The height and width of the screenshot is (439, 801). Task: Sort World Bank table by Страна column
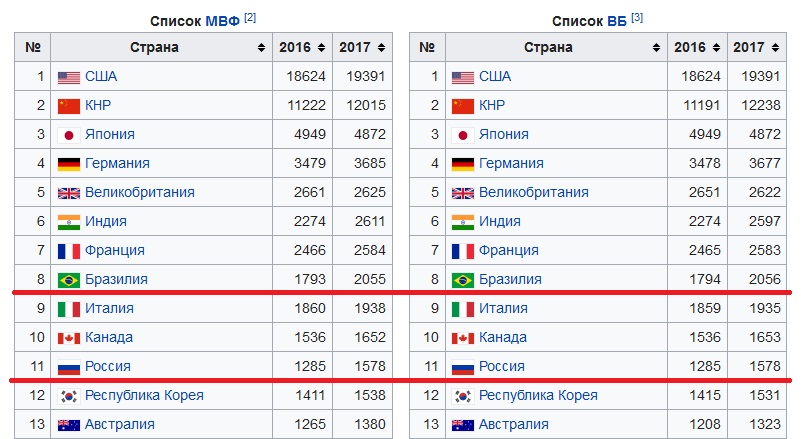click(656, 48)
